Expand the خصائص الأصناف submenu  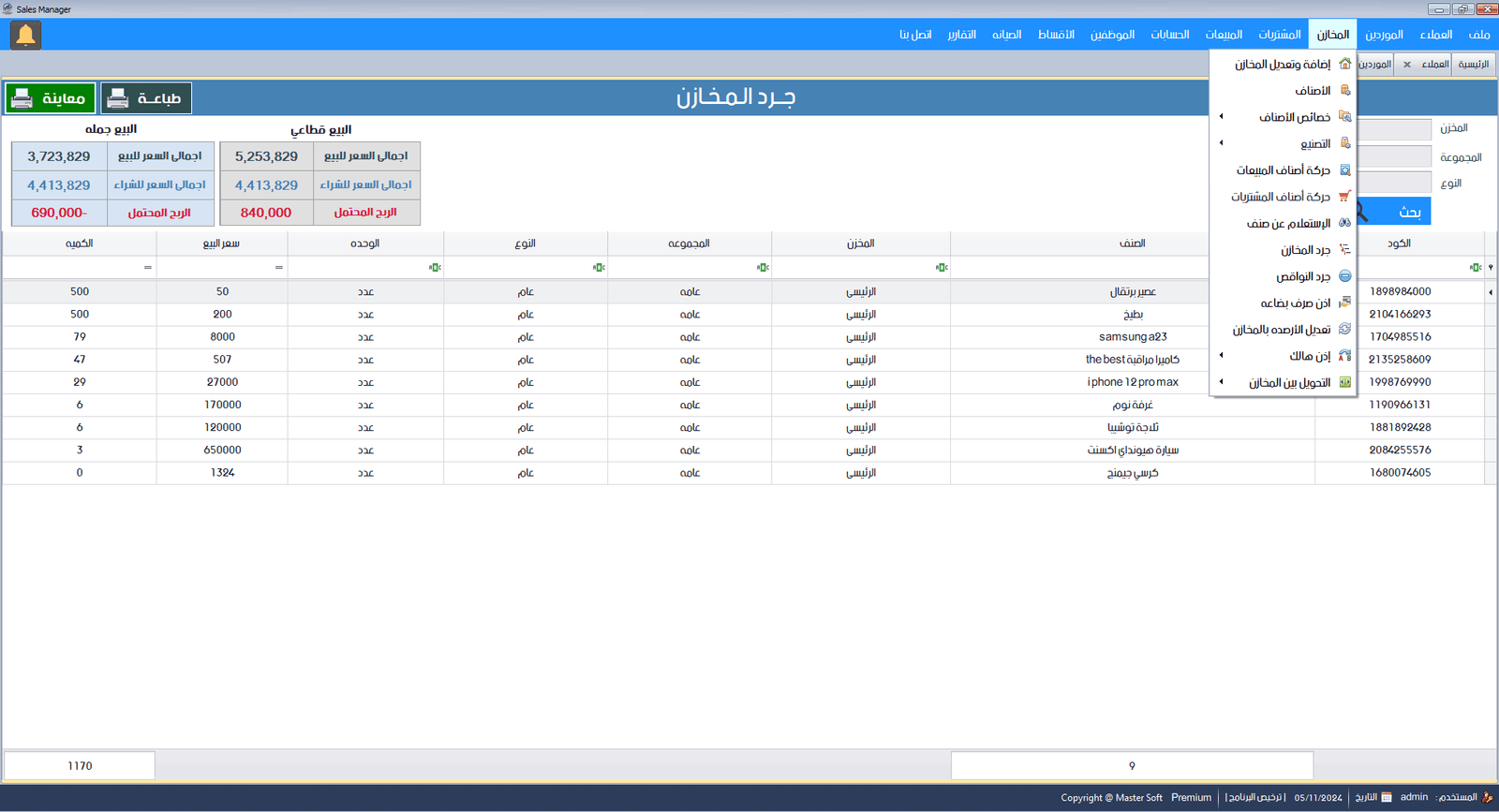pyautogui.click(x=1221, y=117)
